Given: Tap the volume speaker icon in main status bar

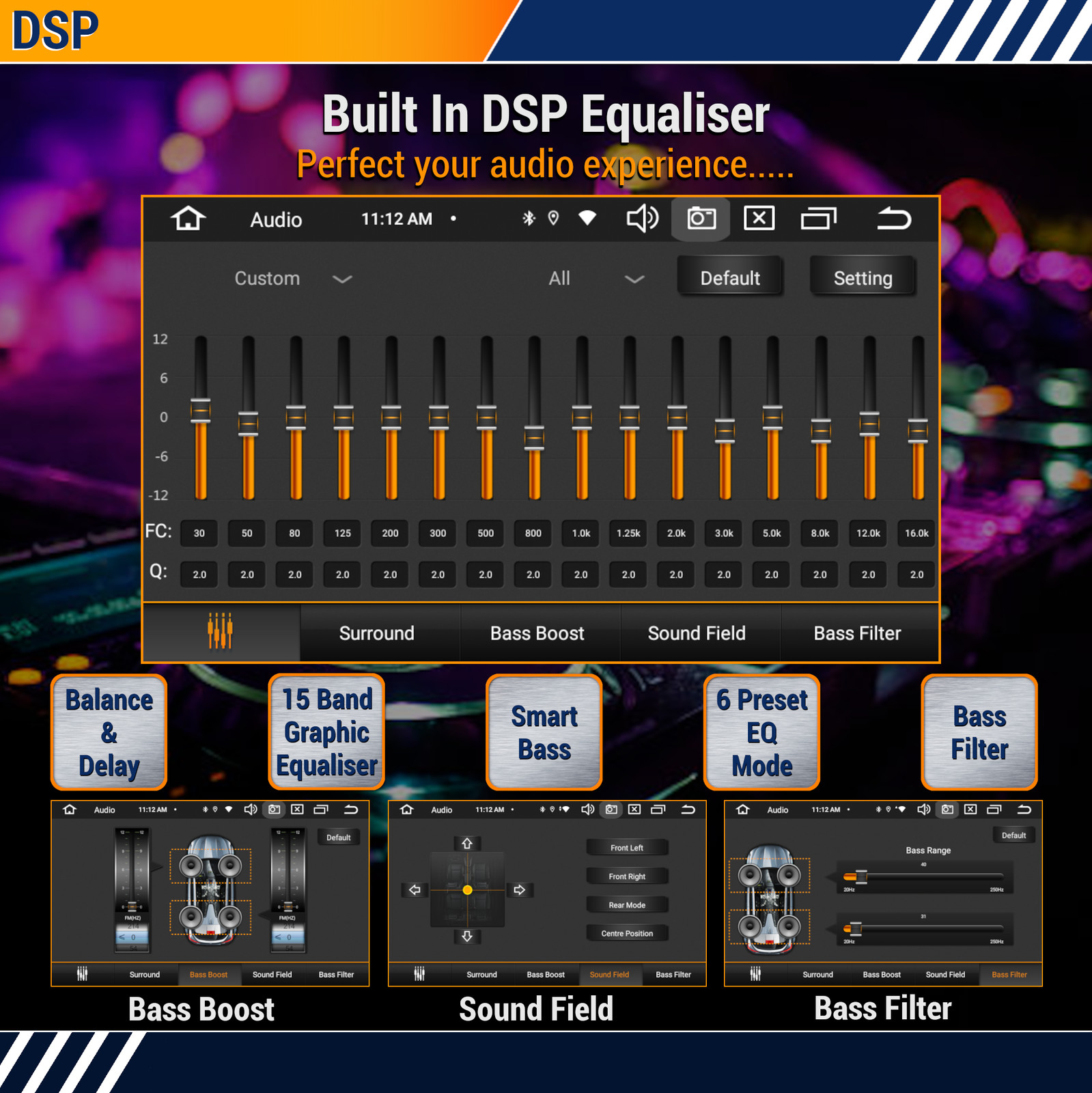Looking at the screenshot, I should (642, 219).
